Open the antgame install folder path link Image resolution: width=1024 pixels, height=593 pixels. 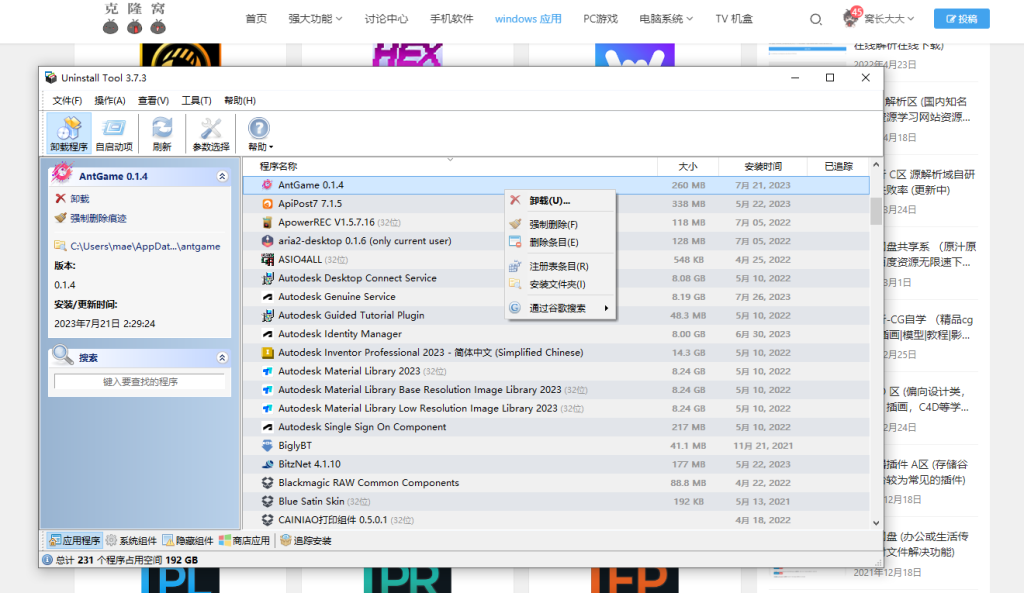[x=145, y=246]
